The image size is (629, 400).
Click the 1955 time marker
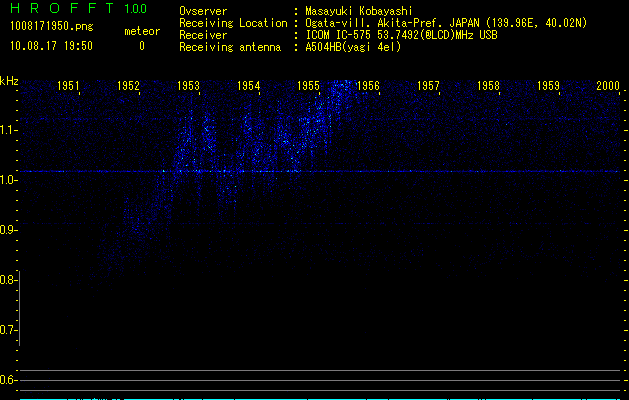pyautogui.click(x=308, y=85)
